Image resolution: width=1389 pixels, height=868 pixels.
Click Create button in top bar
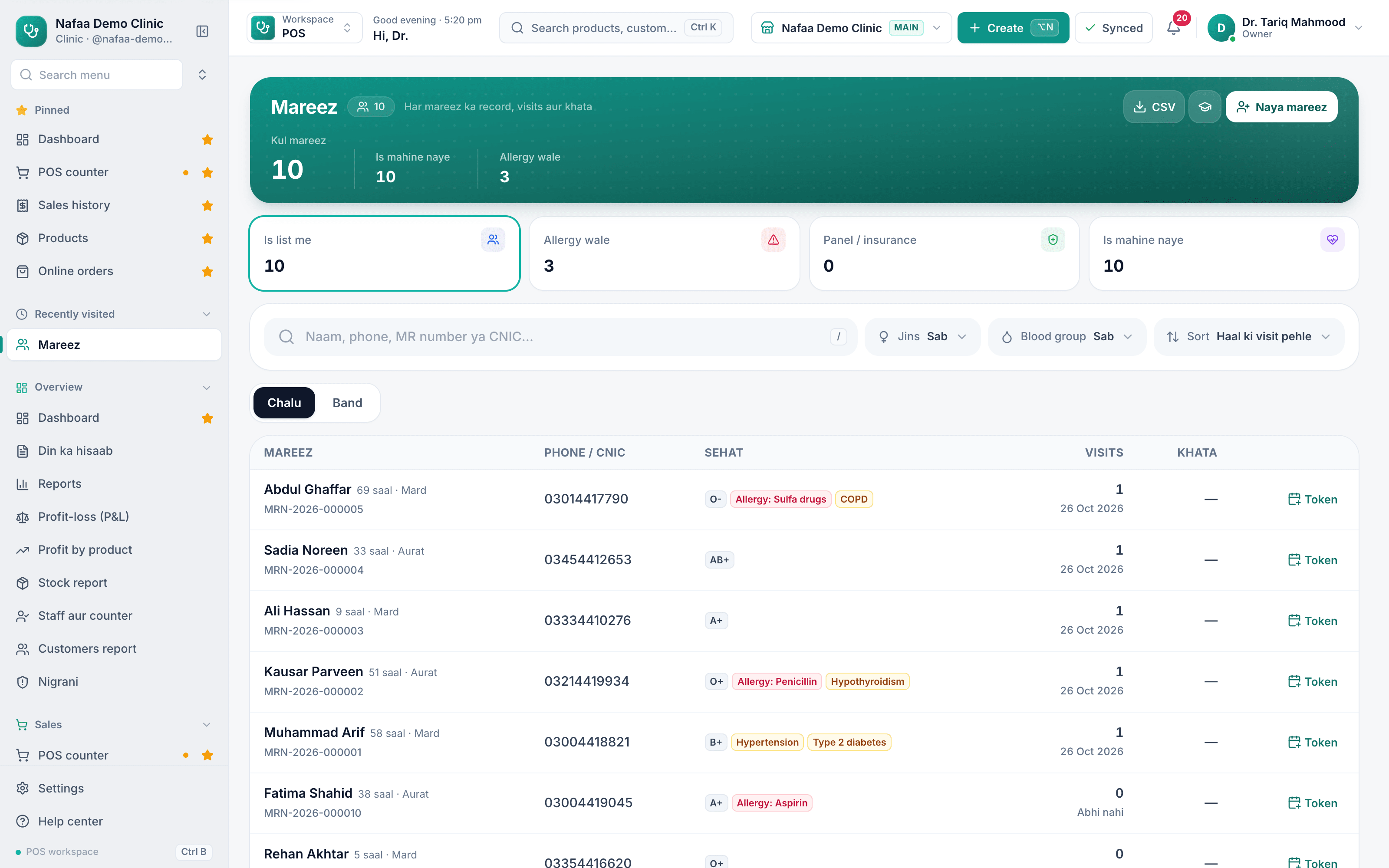coord(1013,27)
